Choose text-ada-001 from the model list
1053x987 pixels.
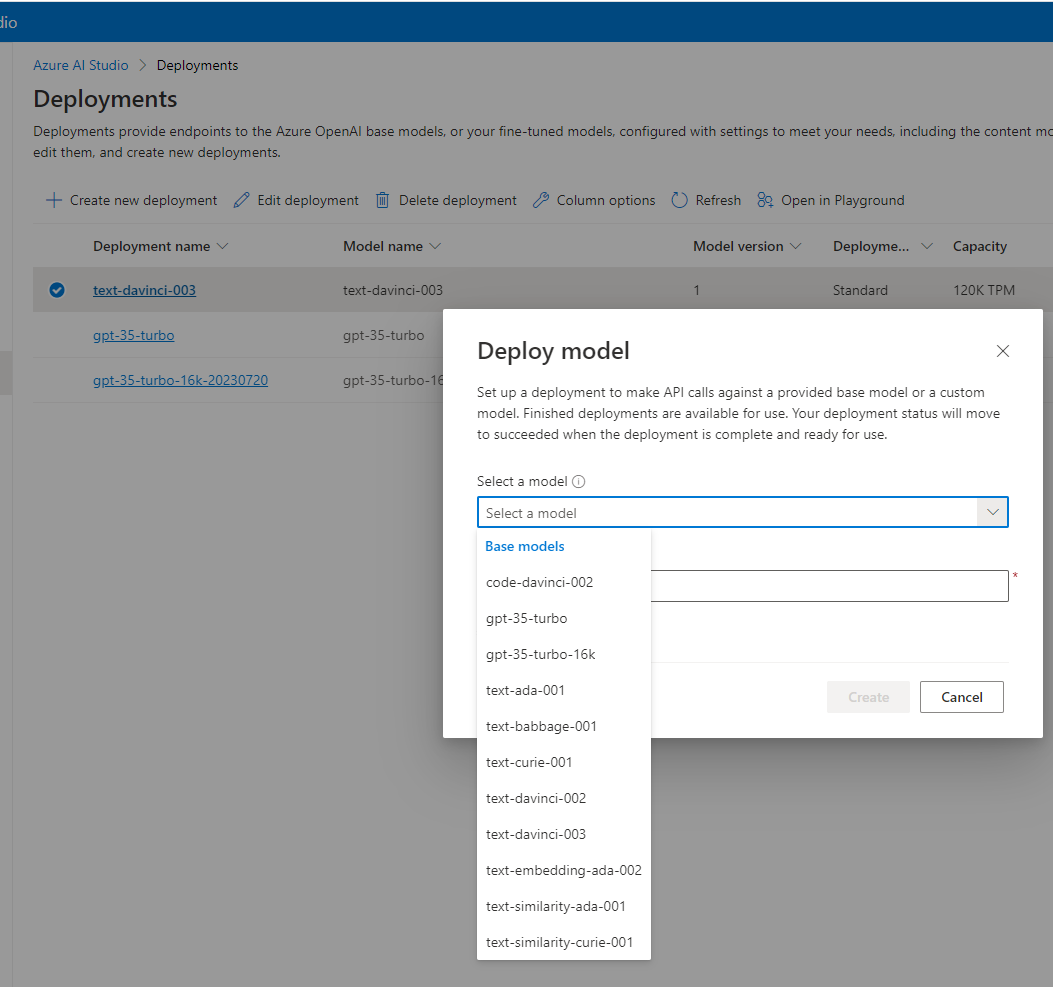click(x=563, y=690)
